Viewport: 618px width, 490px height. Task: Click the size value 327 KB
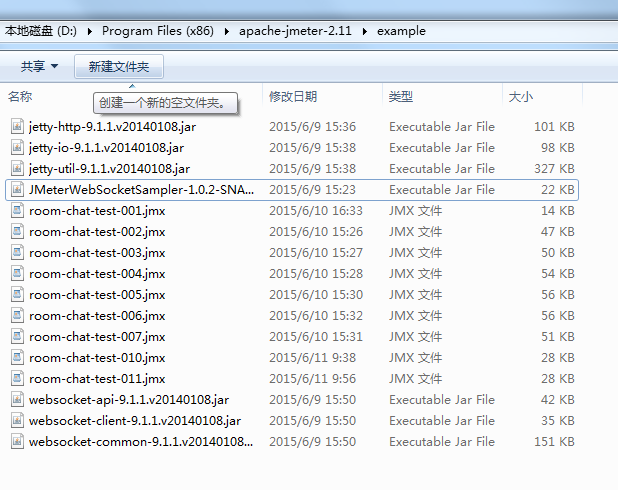[x=554, y=169]
